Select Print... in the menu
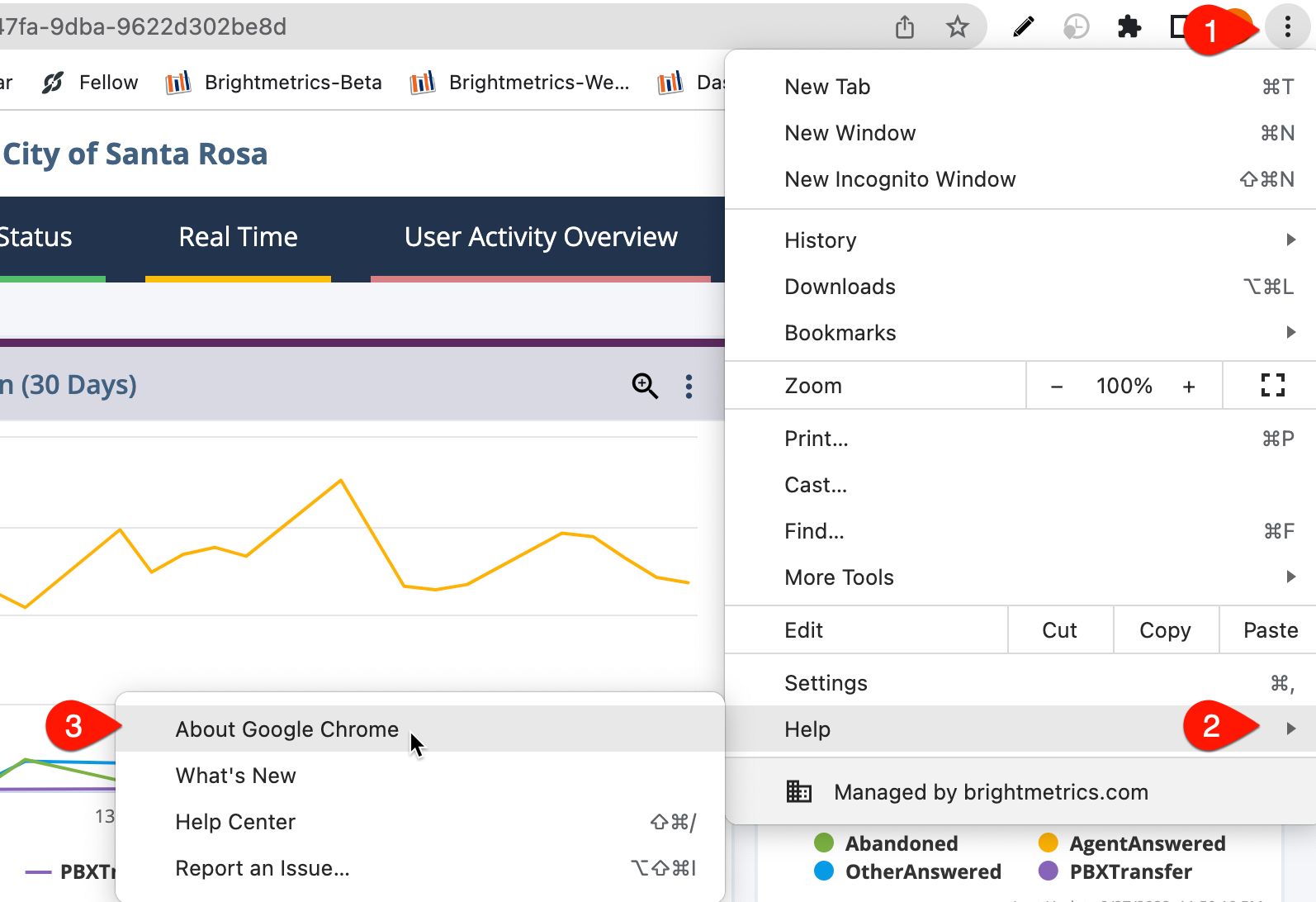Viewport: 1316px width, 902px height. point(1020,439)
